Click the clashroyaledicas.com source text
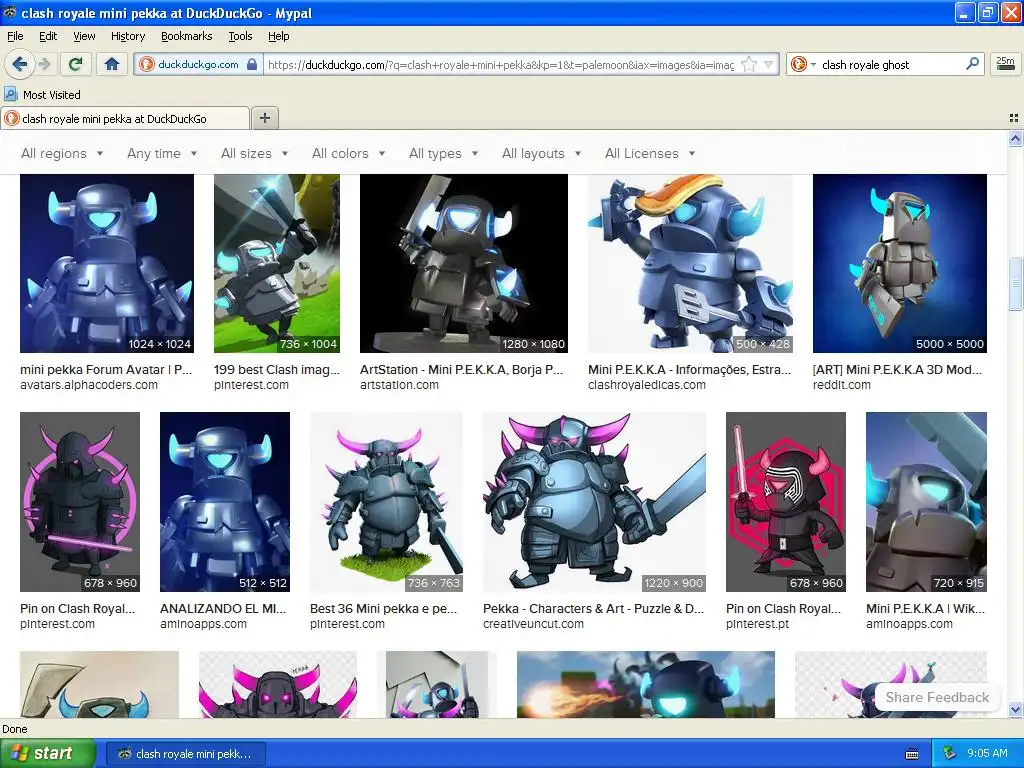1024x768 pixels. (x=647, y=385)
